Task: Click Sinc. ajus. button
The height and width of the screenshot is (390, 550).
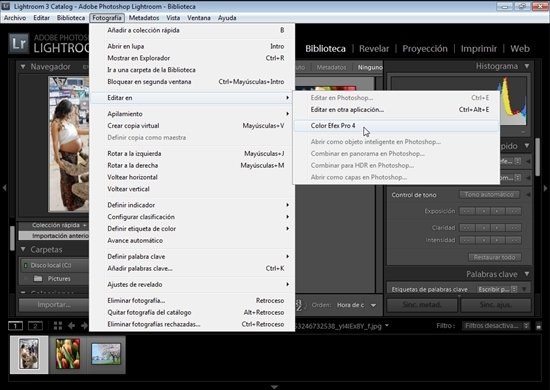Action: [496, 305]
